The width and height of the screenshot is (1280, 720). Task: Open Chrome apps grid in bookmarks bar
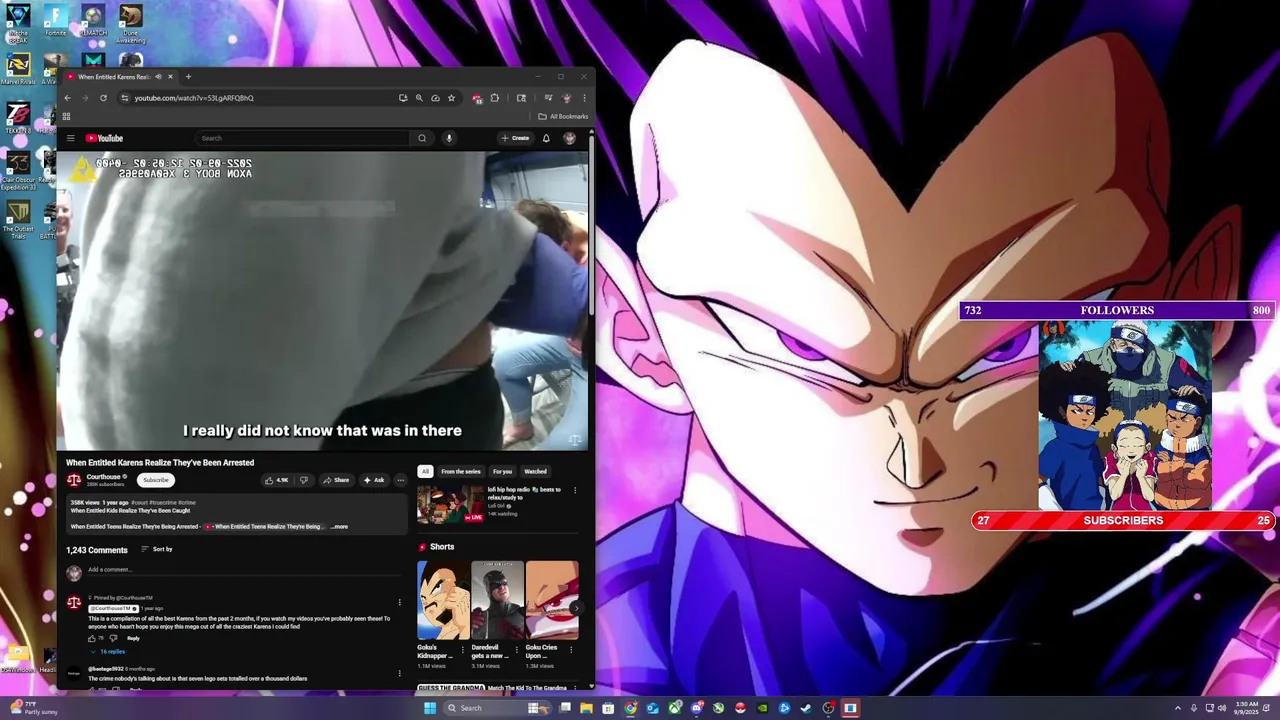(66, 116)
